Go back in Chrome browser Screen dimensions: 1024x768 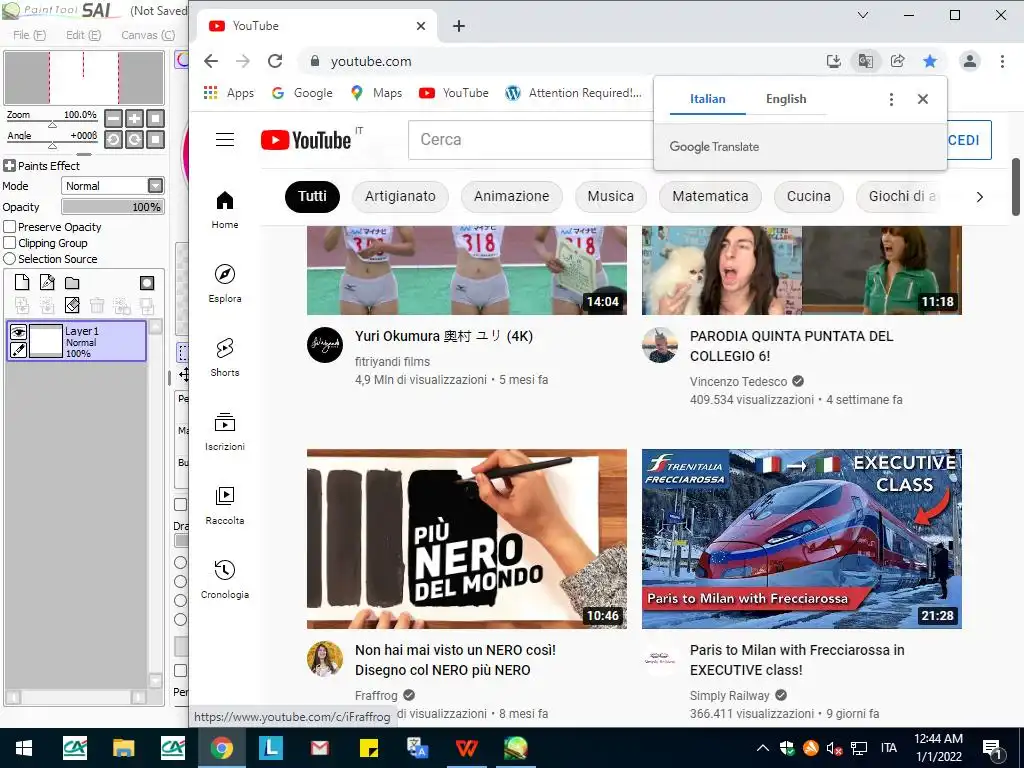[x=211, y=61]
